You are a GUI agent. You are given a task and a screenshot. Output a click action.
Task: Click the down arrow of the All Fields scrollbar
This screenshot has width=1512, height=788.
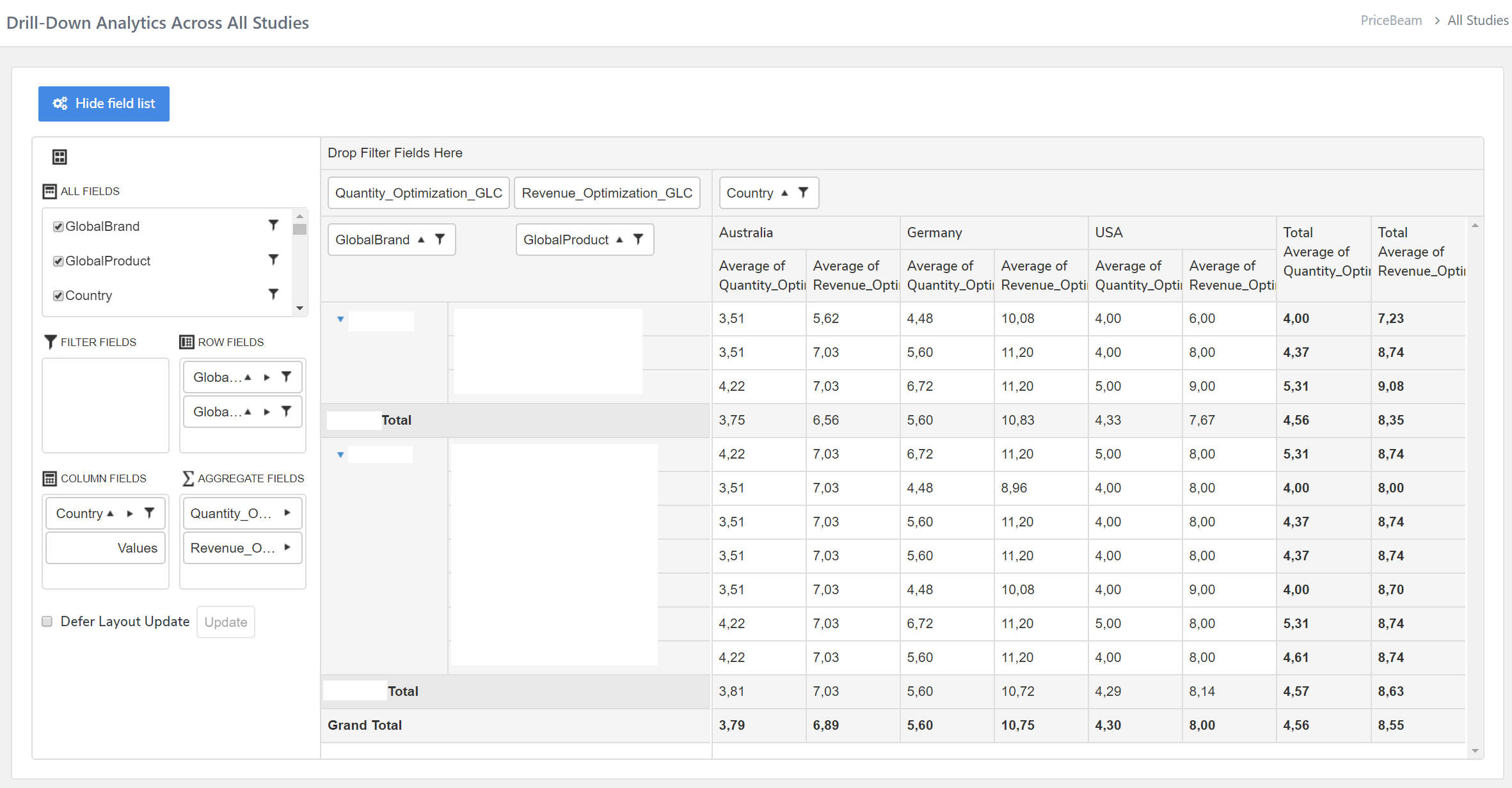pyautogui.click(x=299, y=308)
